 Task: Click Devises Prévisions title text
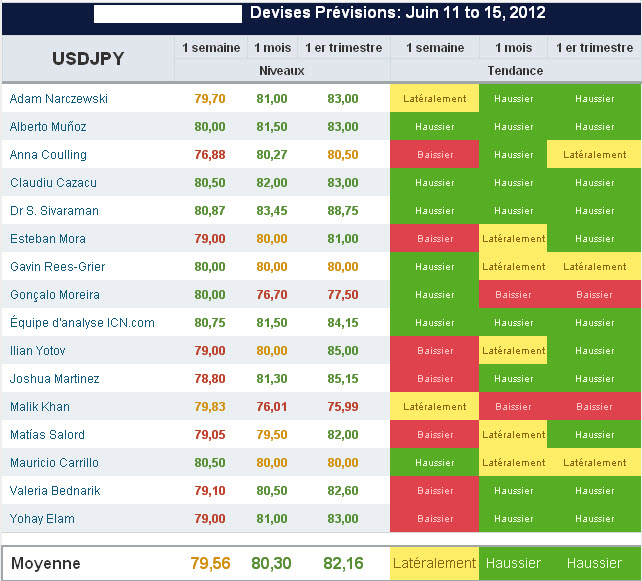coord(398,13)
